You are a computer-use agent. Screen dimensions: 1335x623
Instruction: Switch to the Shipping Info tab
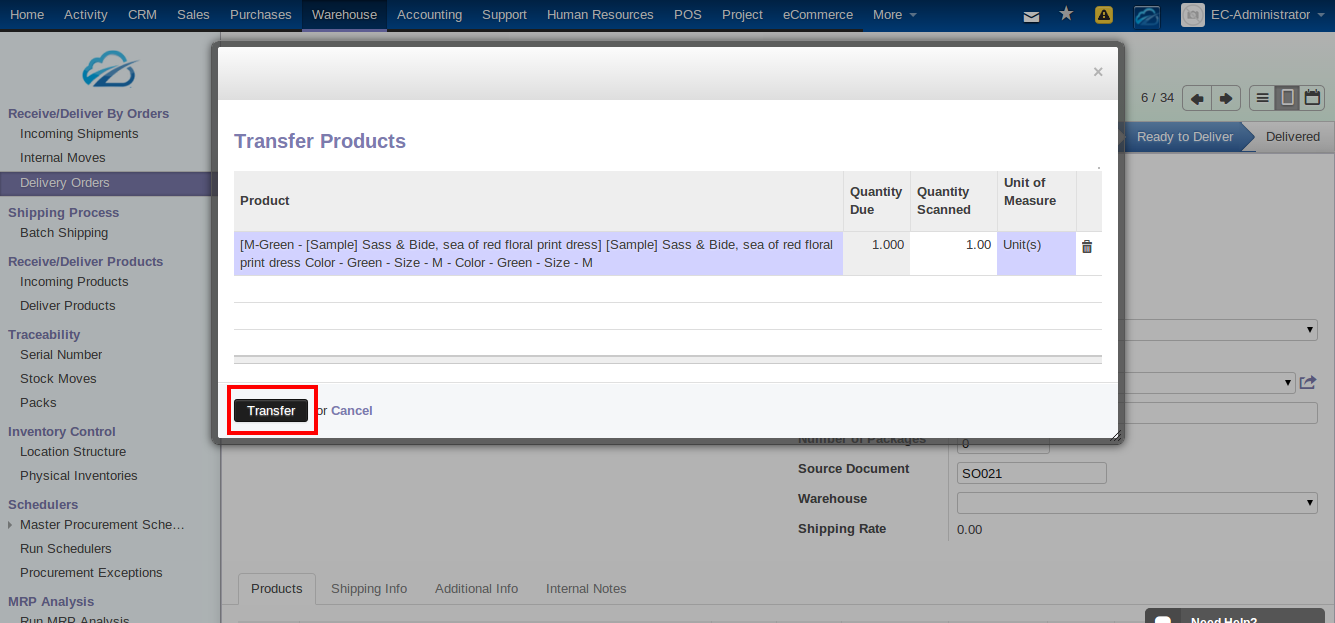click(369, 588)
